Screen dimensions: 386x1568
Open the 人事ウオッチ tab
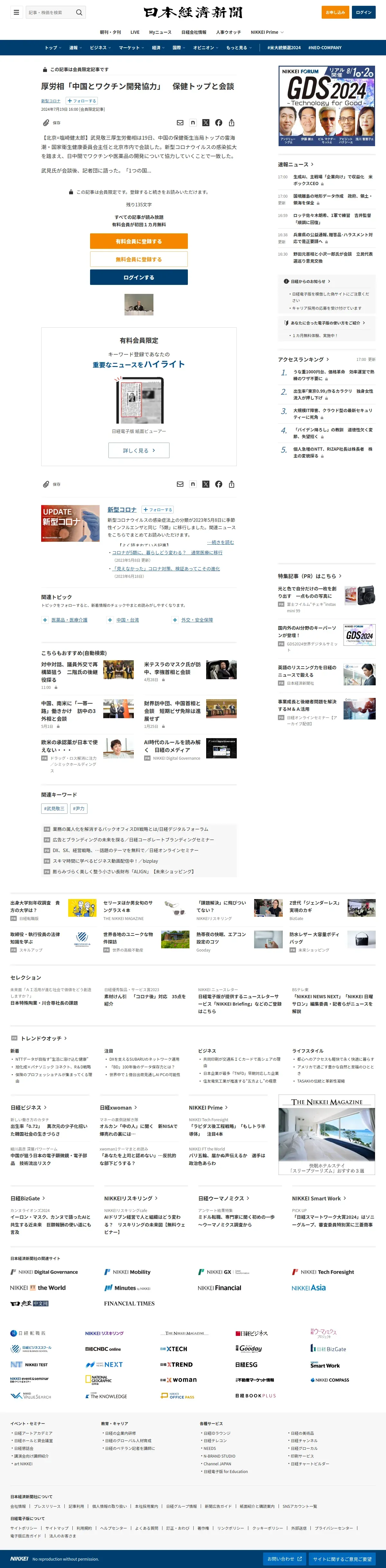point(229,32)
